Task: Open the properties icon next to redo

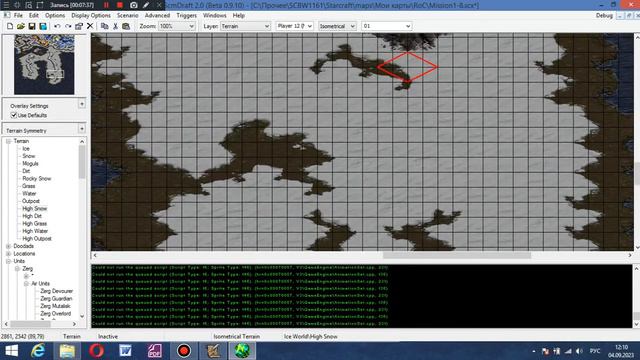Action: (x=79, y=26)
